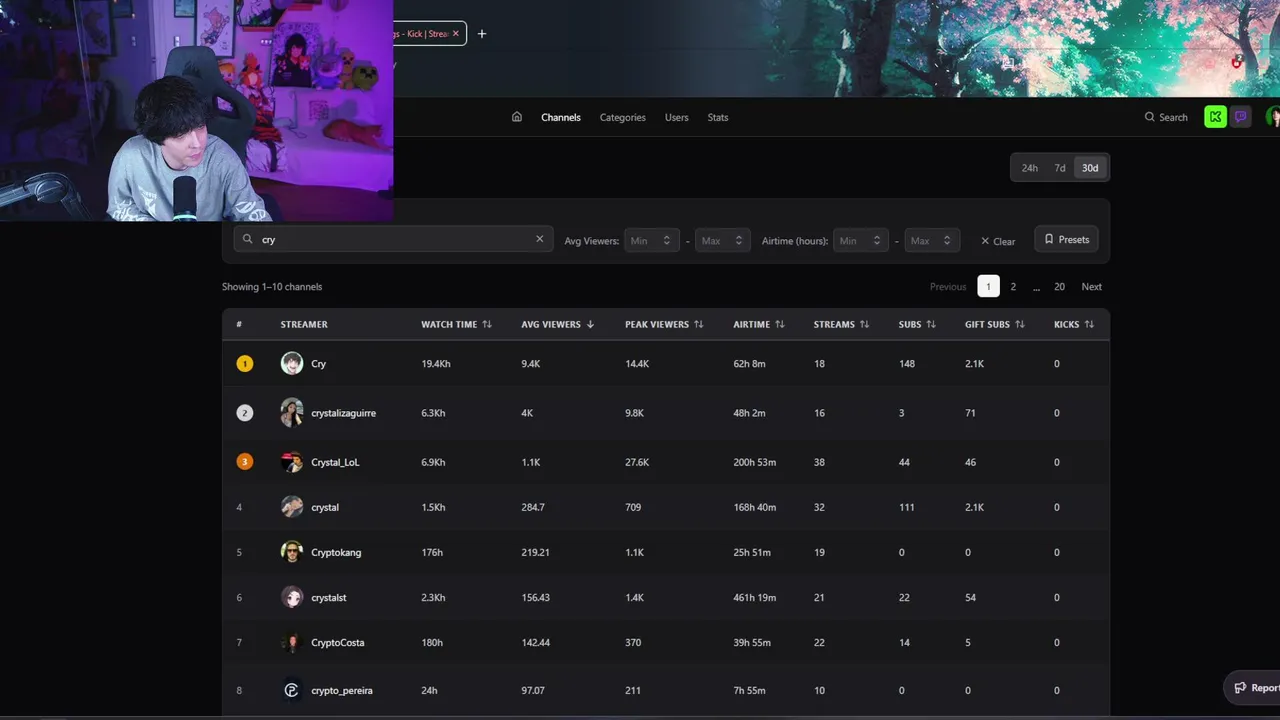Open the Stats nav tab
Viewport: 1280px width, 720px height.
[x=718, y=117]
